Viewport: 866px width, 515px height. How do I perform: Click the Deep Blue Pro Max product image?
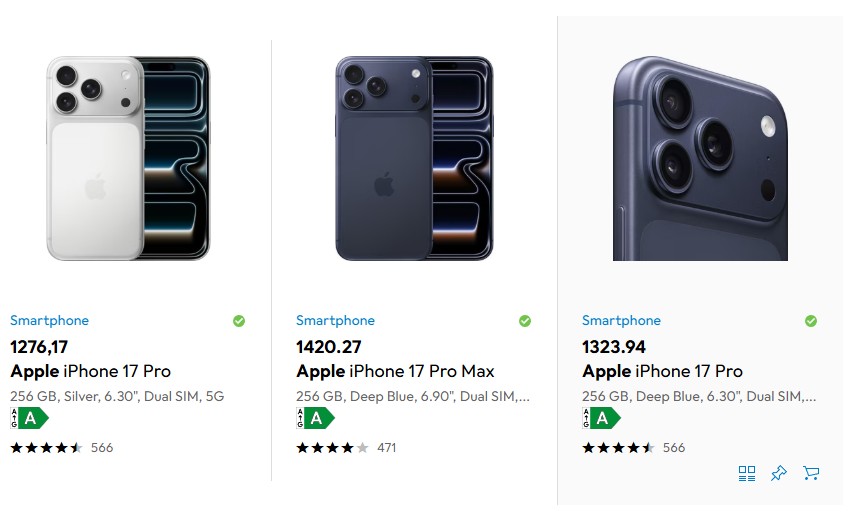414,159
